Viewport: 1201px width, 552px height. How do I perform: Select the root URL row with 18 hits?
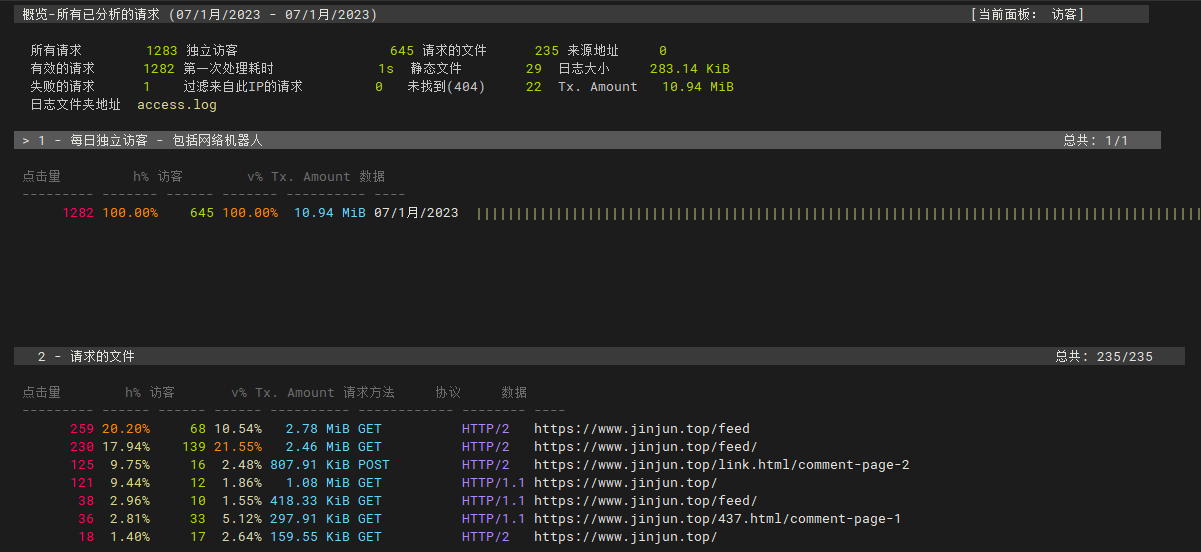[625, 537]
